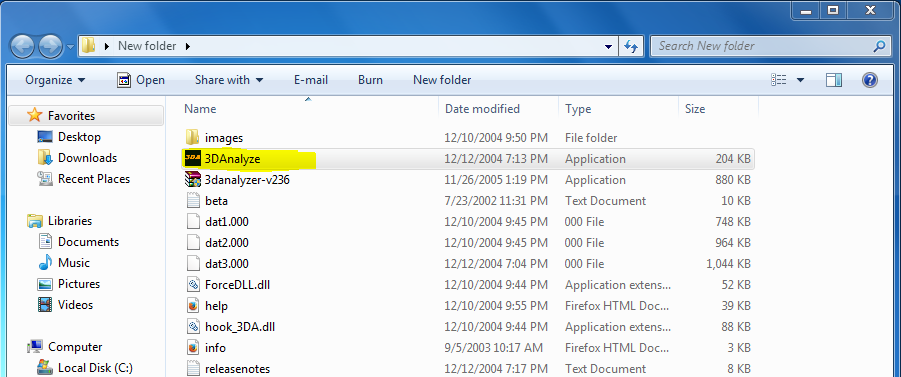Sort by the Name column header

(200, 109)
